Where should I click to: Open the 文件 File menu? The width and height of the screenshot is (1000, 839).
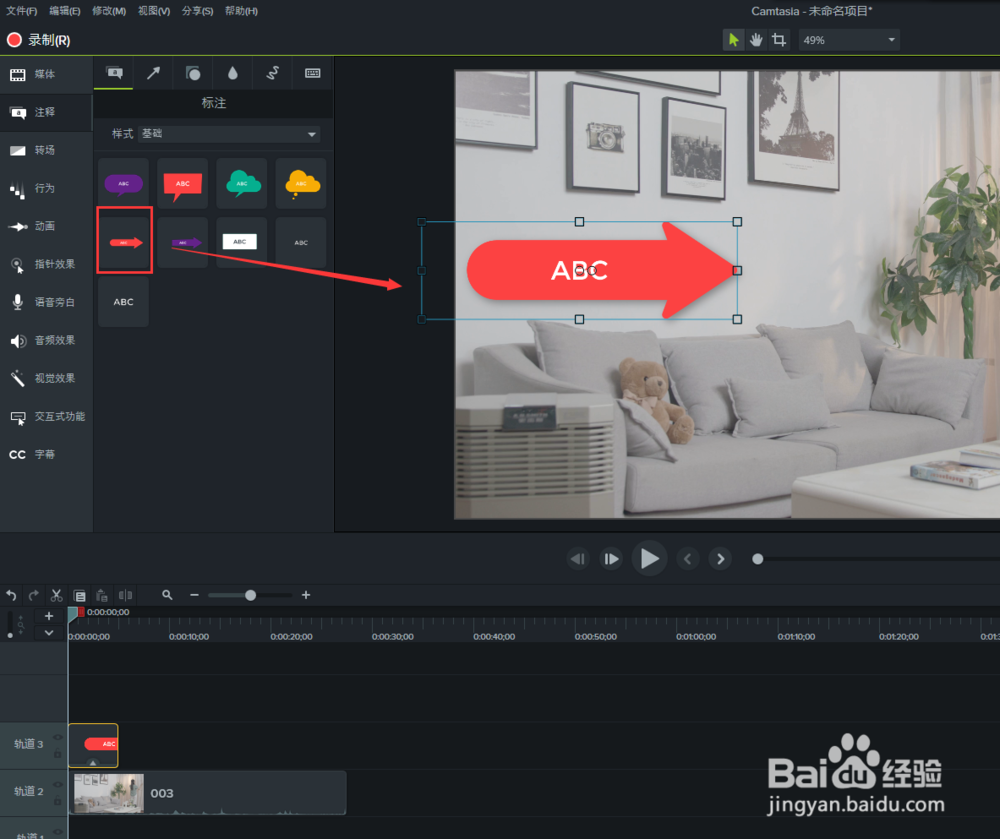(21, 10)
